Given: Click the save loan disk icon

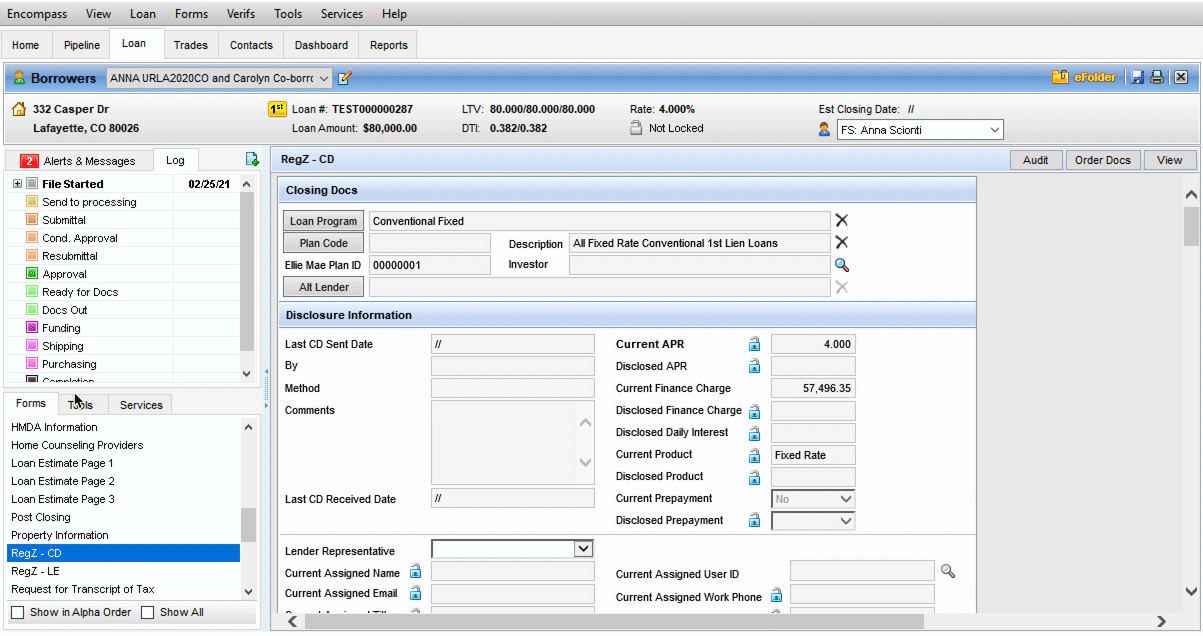Looking at the screenshot, I should 1137,77.
